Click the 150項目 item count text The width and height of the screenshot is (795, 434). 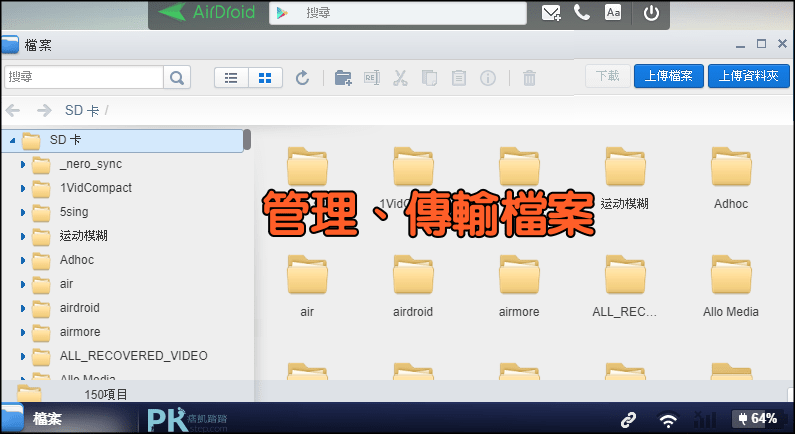point(106,394)
